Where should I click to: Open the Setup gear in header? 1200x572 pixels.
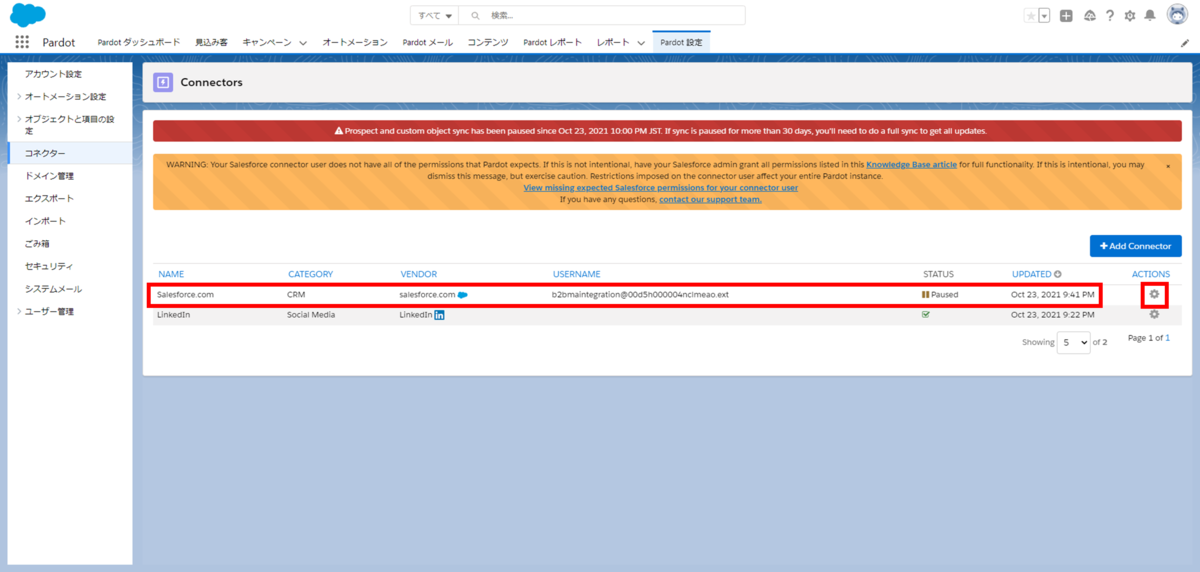click(x=1130, y=15)
